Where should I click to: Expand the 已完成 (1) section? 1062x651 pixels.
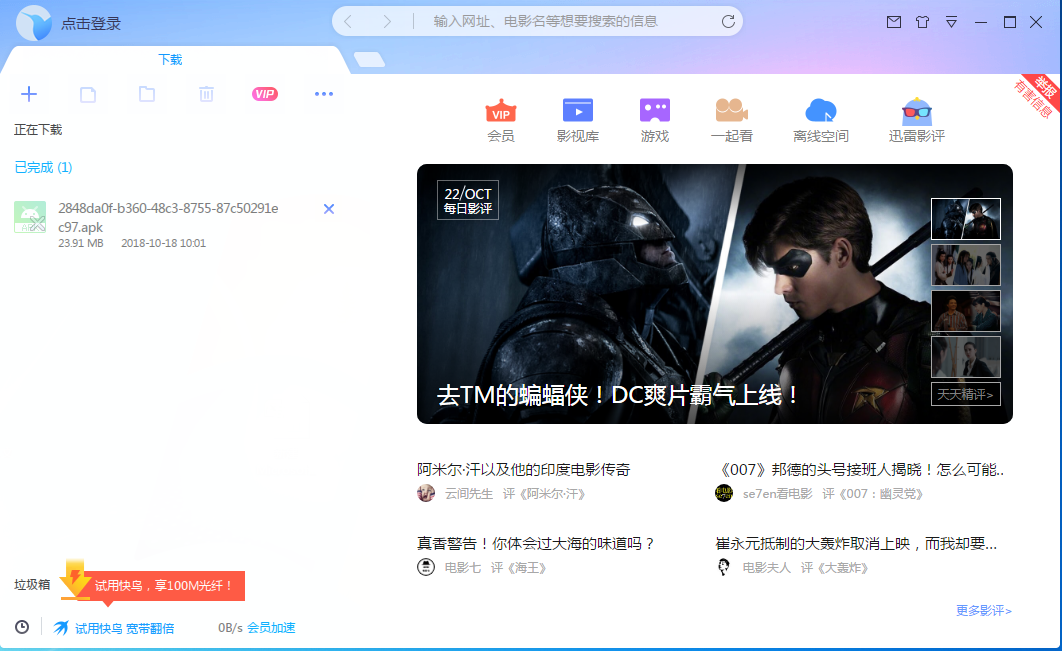(x=43, y=167)
